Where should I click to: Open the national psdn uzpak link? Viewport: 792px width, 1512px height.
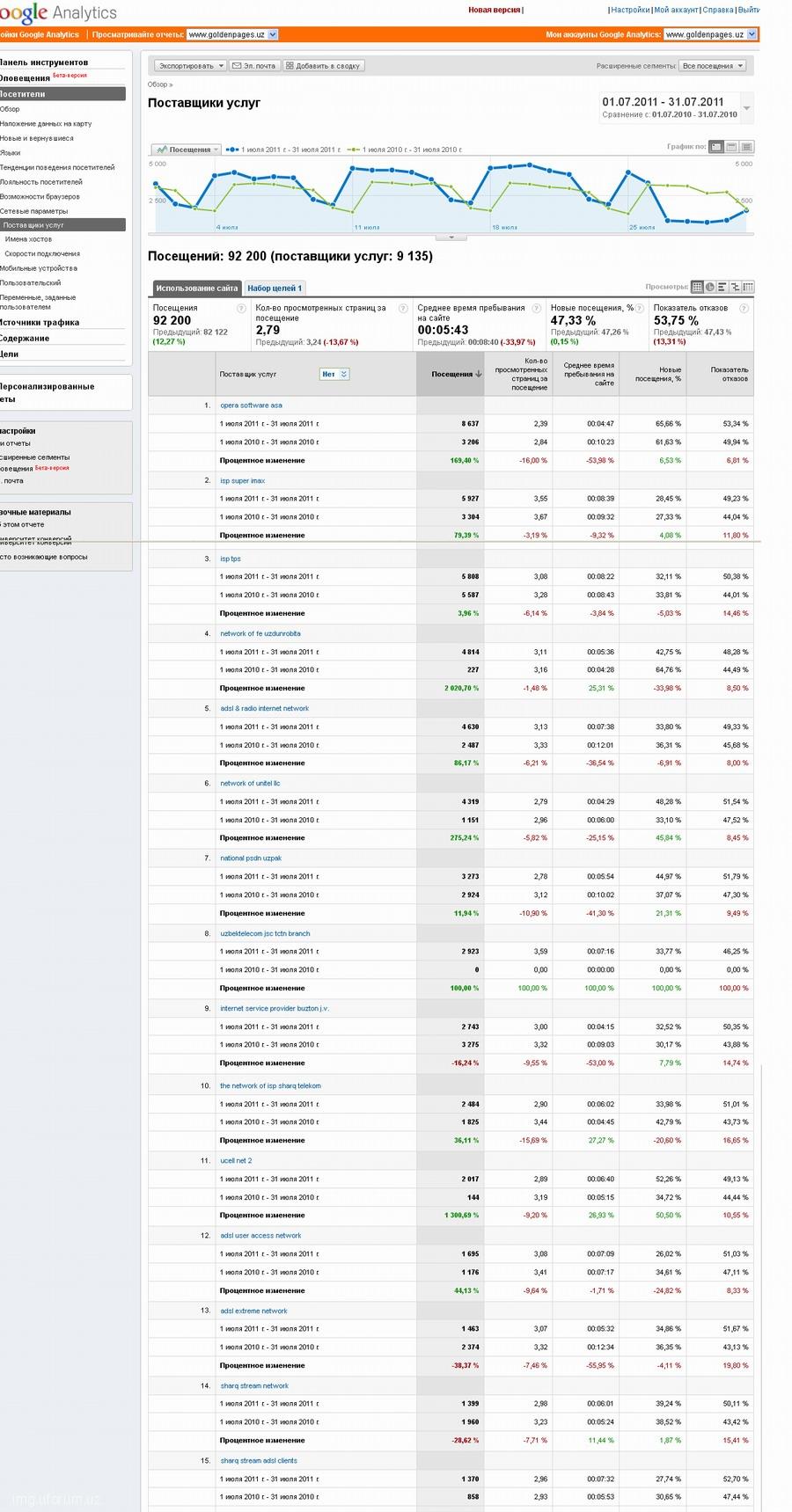(251, 858)
